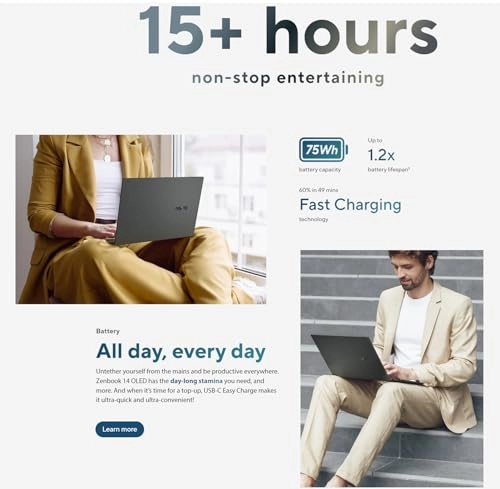This screenshot has width=500, height=489.
Task: Click the 'technology' caption under Fast Charging
Action: [313, 219]
